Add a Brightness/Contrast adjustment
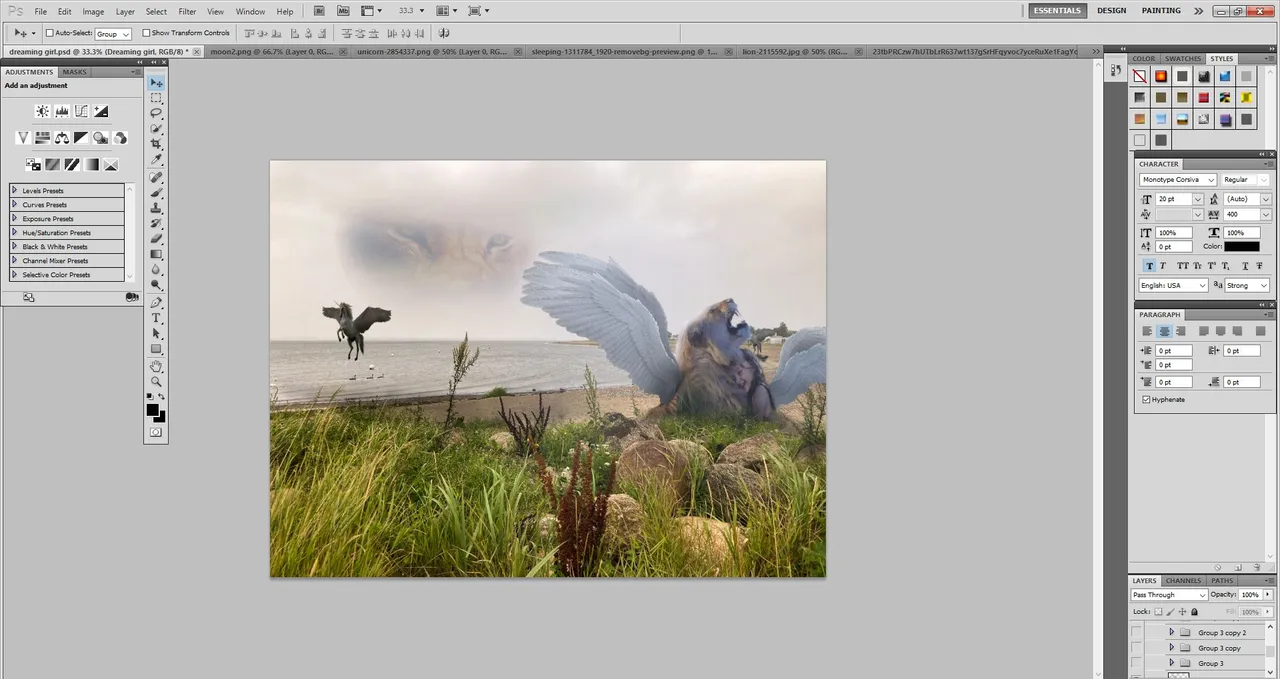Image resolution: width=1280 pixels, height=679 pixels. (42, 111)
